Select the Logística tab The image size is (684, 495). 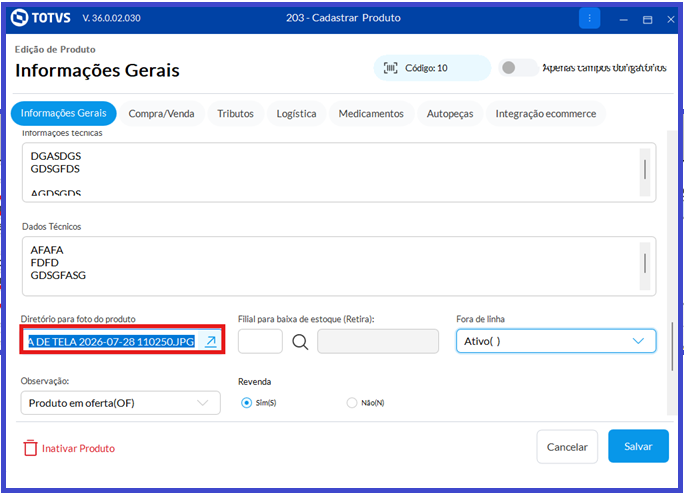click(x=296, y=114)
